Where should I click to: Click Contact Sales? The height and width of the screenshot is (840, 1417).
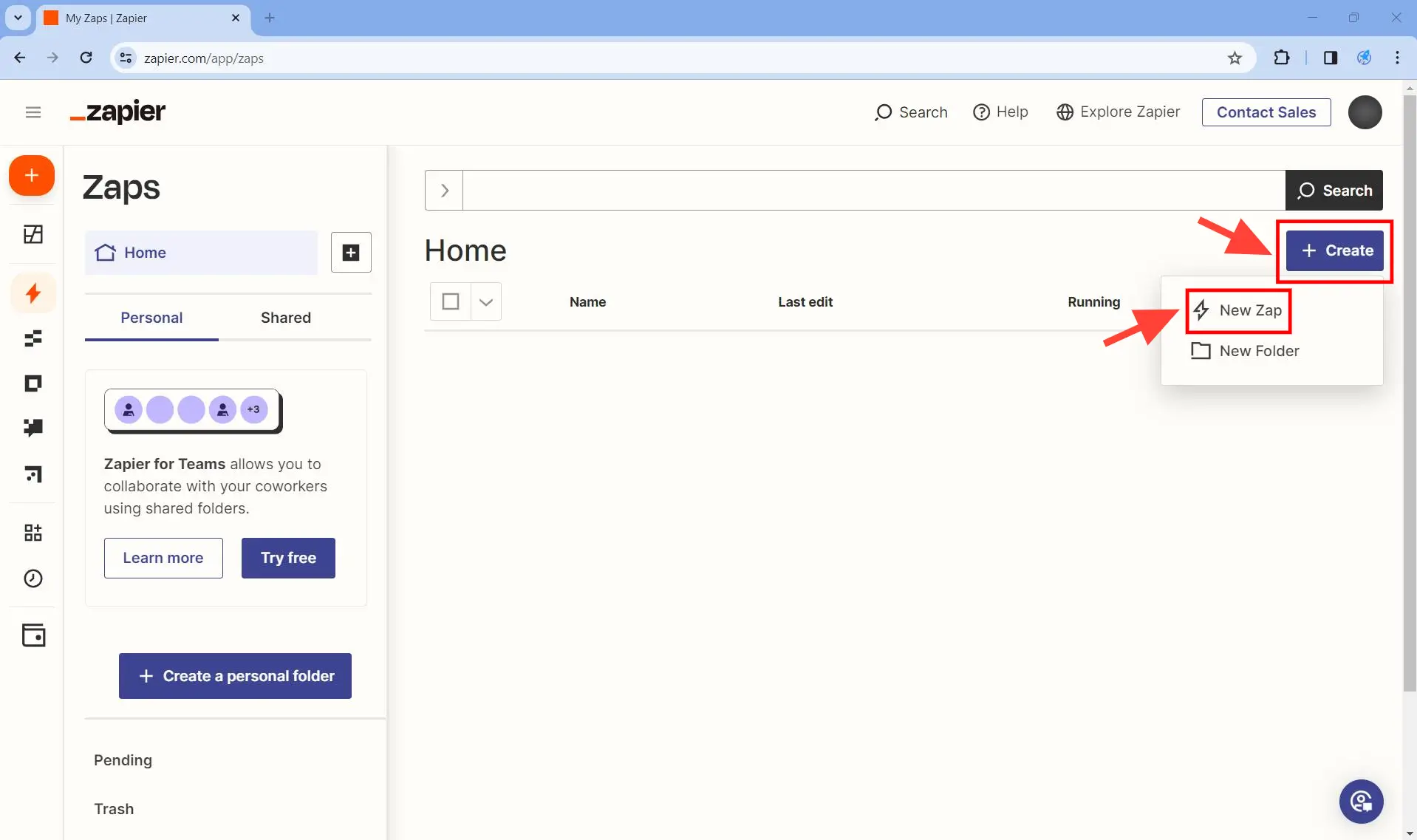(1266, 112)
